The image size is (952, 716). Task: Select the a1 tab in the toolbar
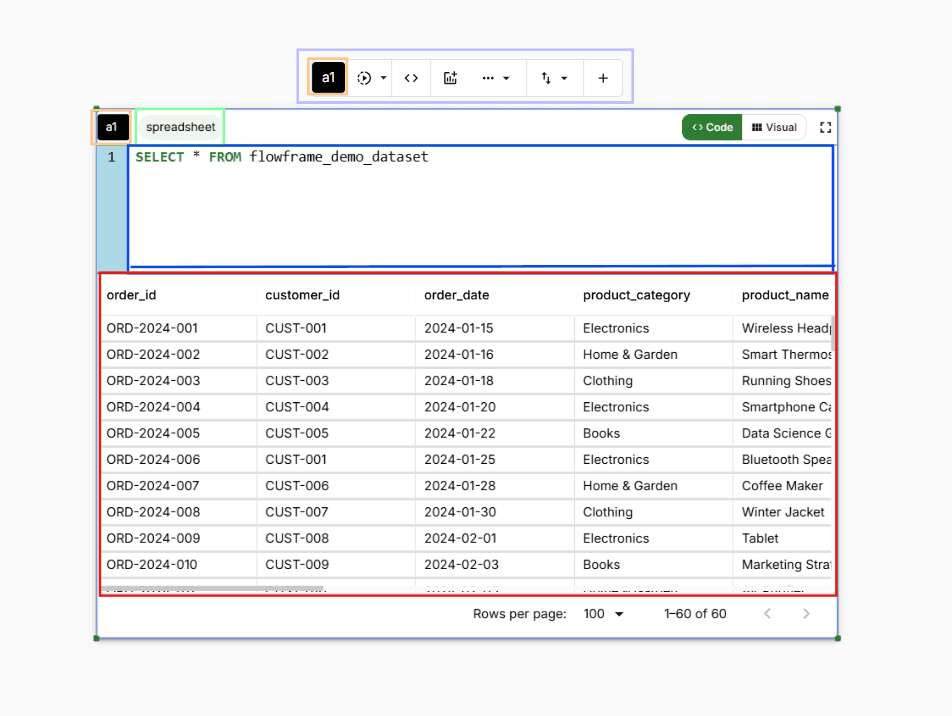[x=328, y=77]
